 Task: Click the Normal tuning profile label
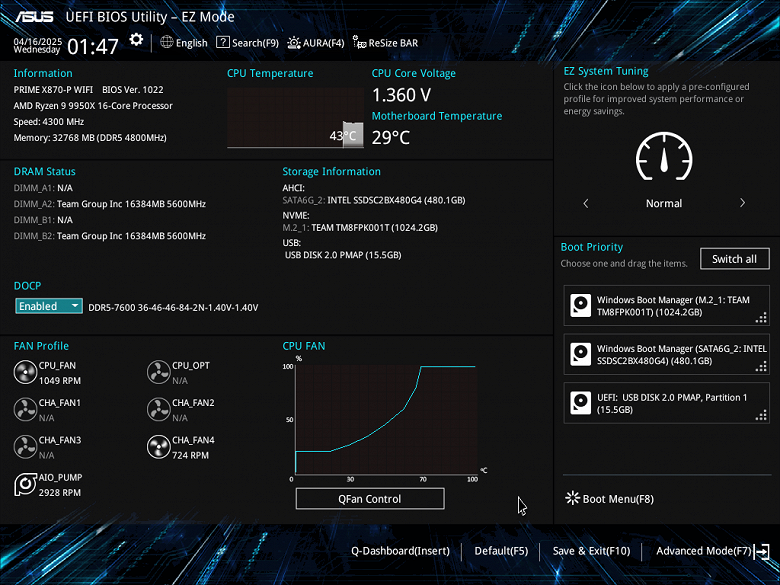pos(664,203)
